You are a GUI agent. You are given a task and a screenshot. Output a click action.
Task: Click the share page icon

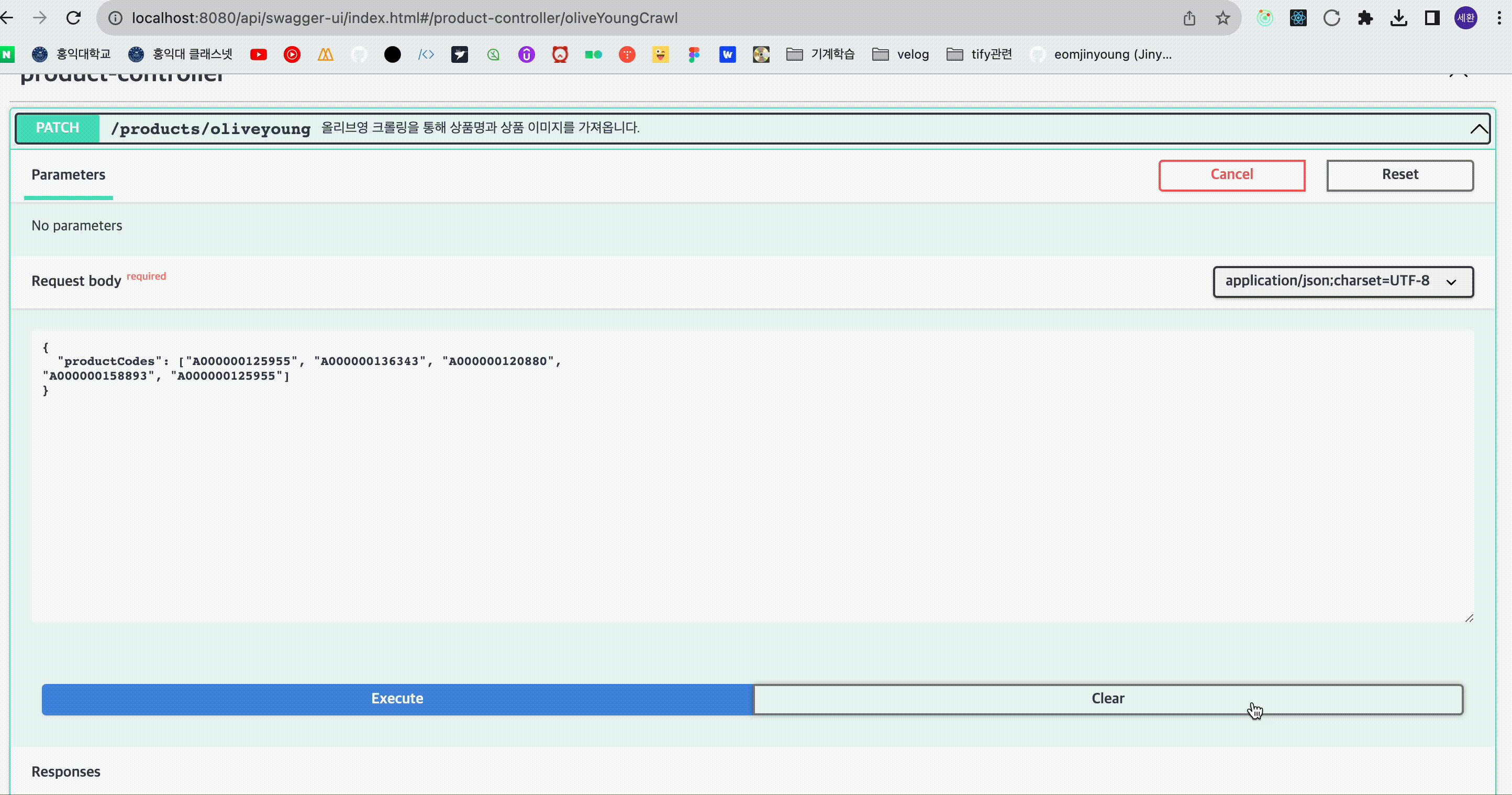tap(1189, 18)
